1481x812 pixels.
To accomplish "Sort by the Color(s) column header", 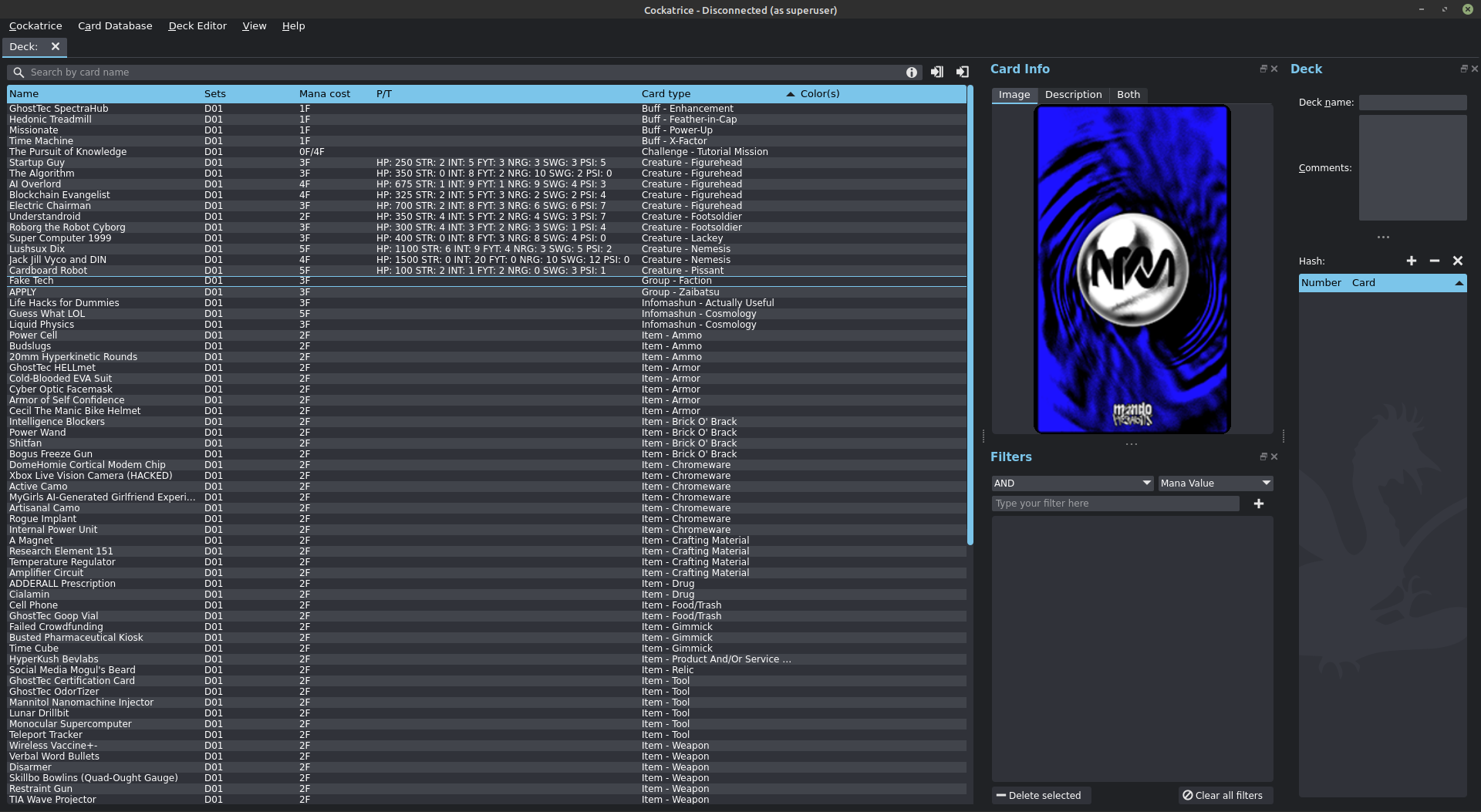I will click(x=882, y=94).
